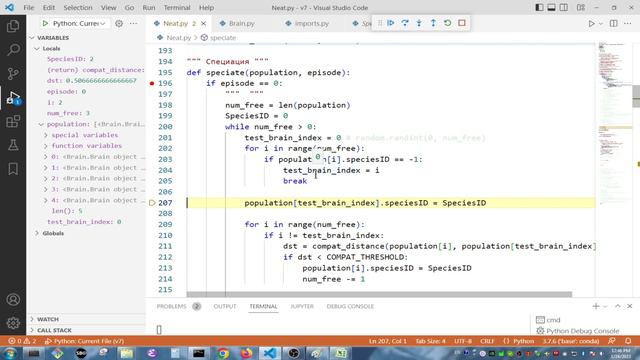Click Ln 207, Col 1 status item

click(388, 341)
